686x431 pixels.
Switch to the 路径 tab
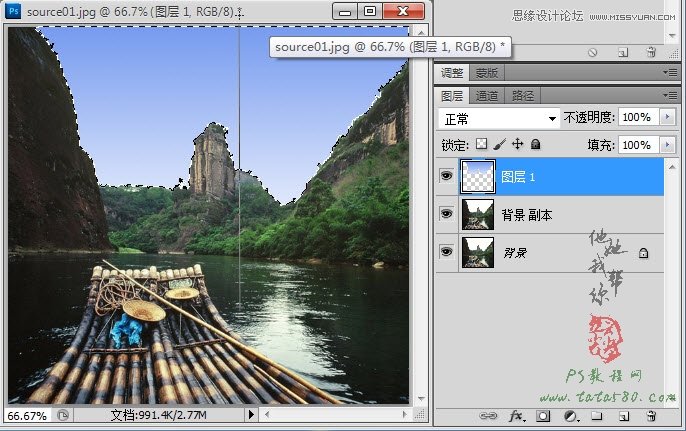coord(523,95)
